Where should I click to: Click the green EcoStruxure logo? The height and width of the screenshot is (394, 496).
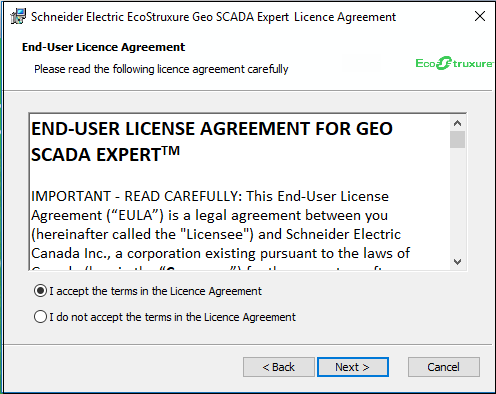click(454, 63)
